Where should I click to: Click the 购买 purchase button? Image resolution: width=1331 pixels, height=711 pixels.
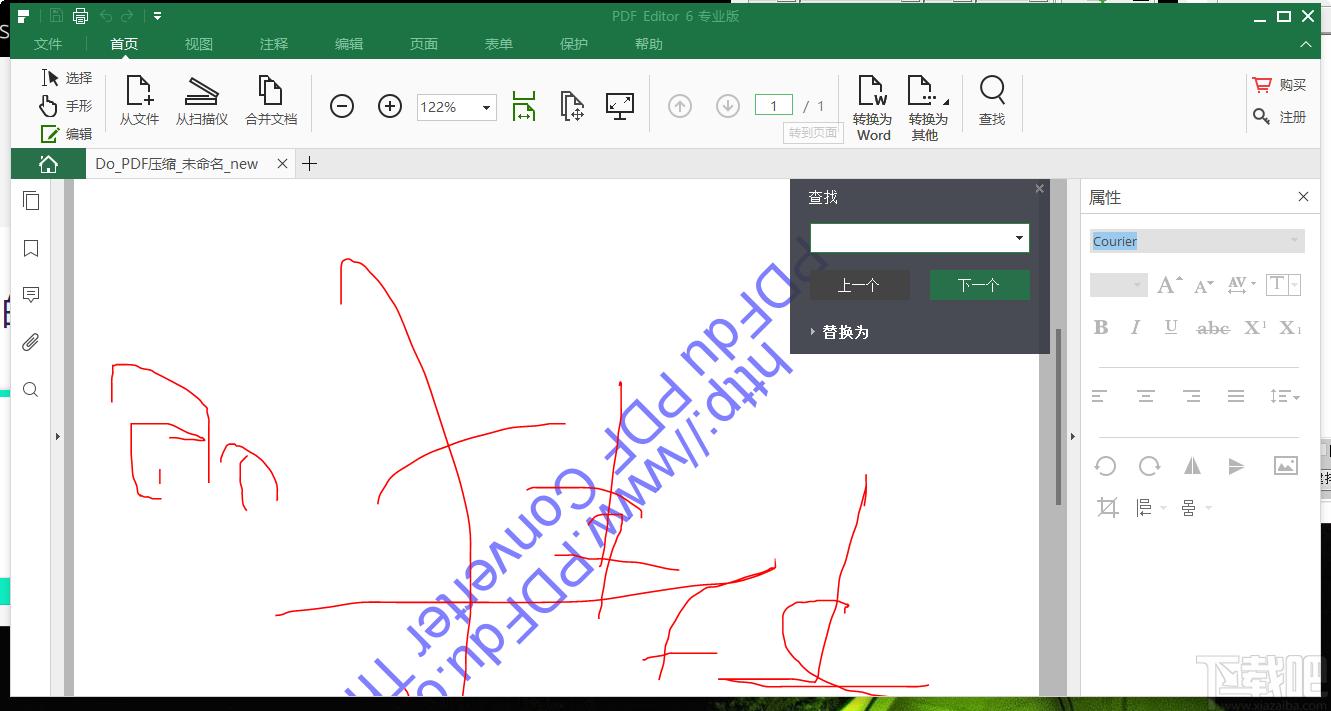coord(1279,85)
